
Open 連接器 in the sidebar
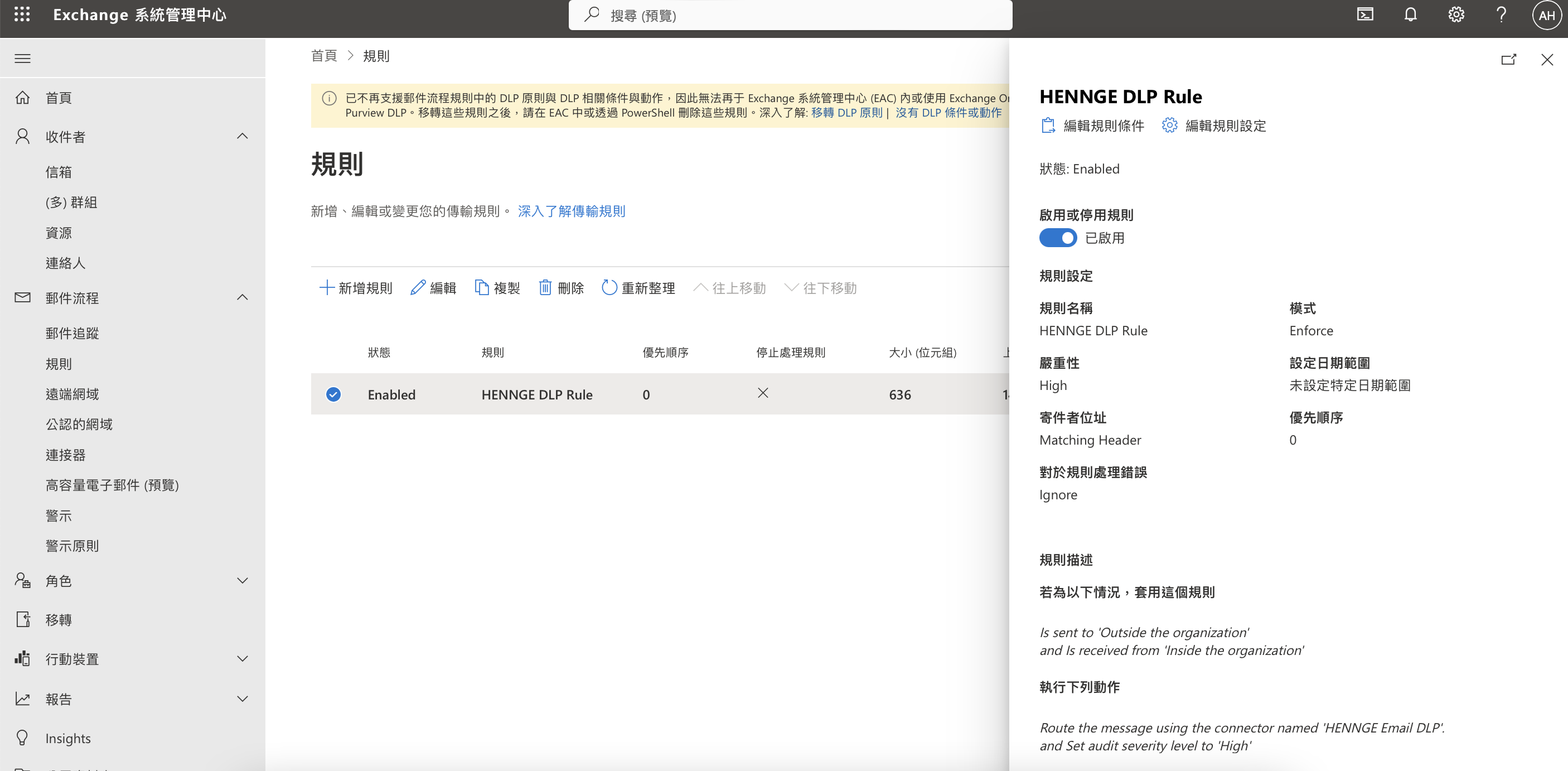point(65,455)
